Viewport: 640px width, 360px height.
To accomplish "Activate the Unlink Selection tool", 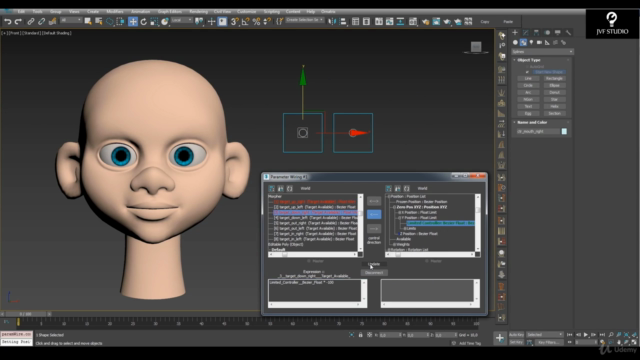I will [x=41, y=21].
